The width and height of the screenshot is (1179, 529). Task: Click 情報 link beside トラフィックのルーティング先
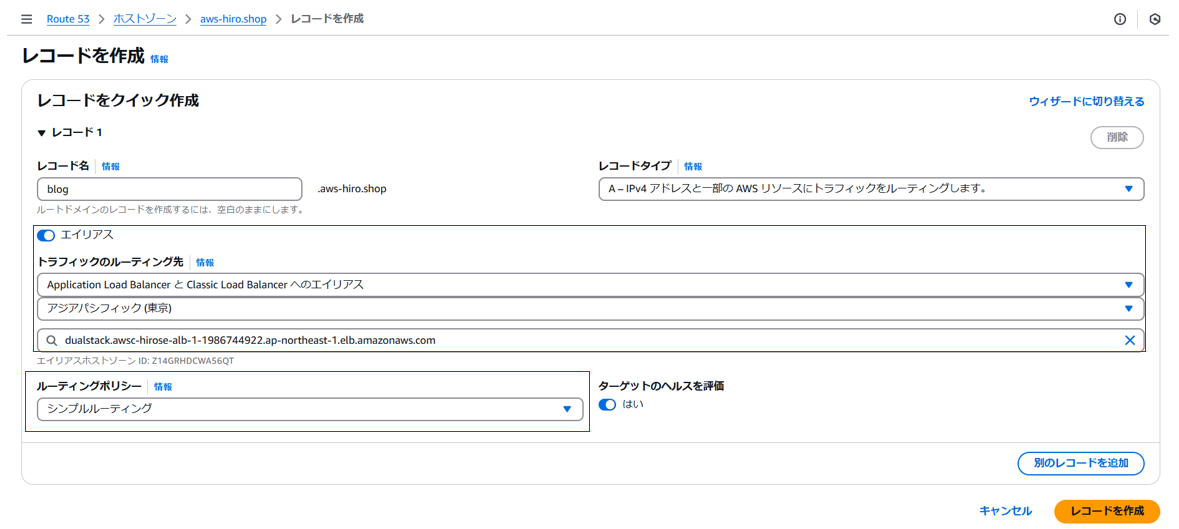click(x=205, y=262)
